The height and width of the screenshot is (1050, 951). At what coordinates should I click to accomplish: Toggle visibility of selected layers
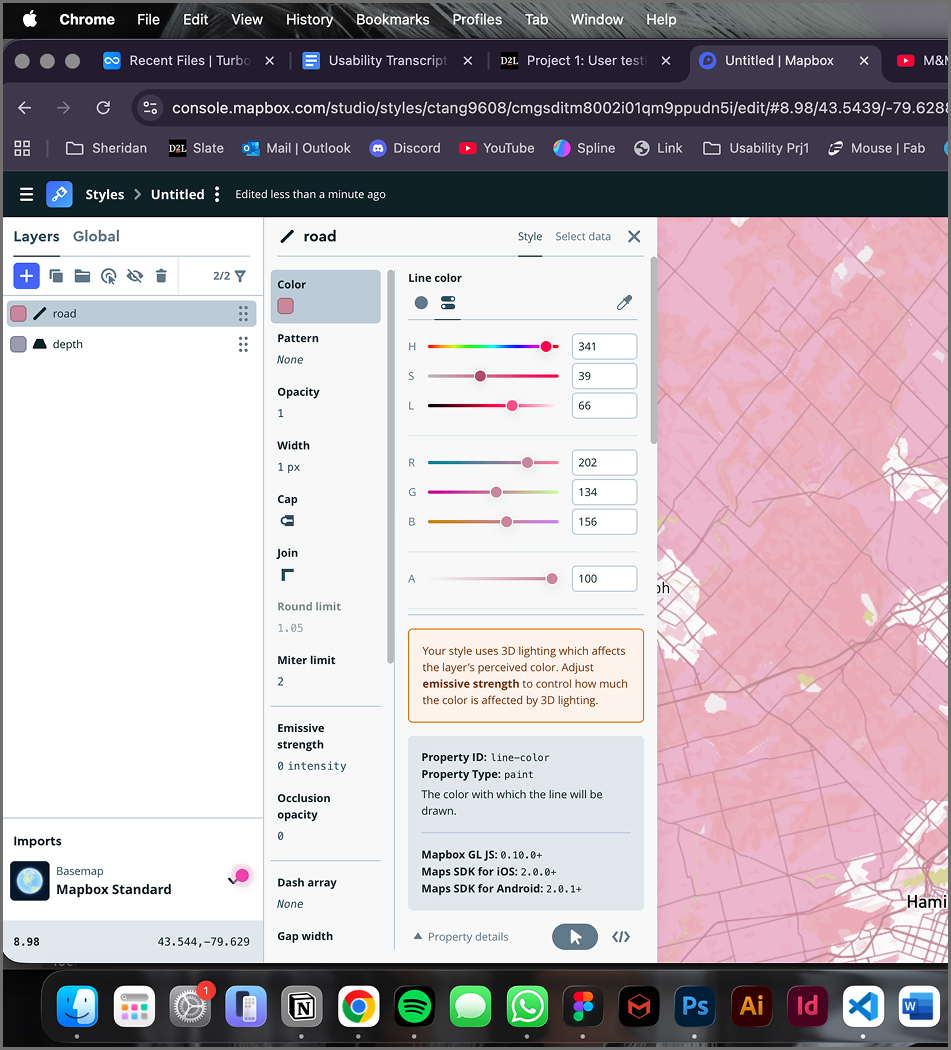pos(135,276)
